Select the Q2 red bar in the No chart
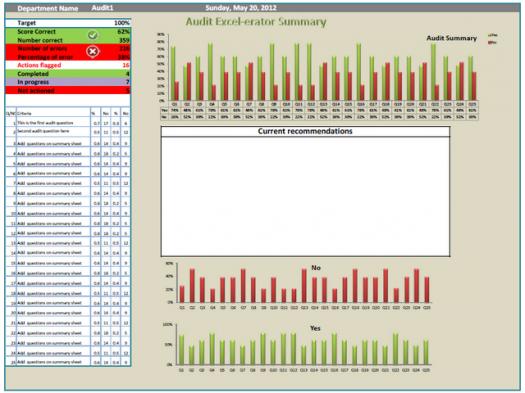Image resolution: width=525 pixels, height=393 pixels. coord(192,285)
